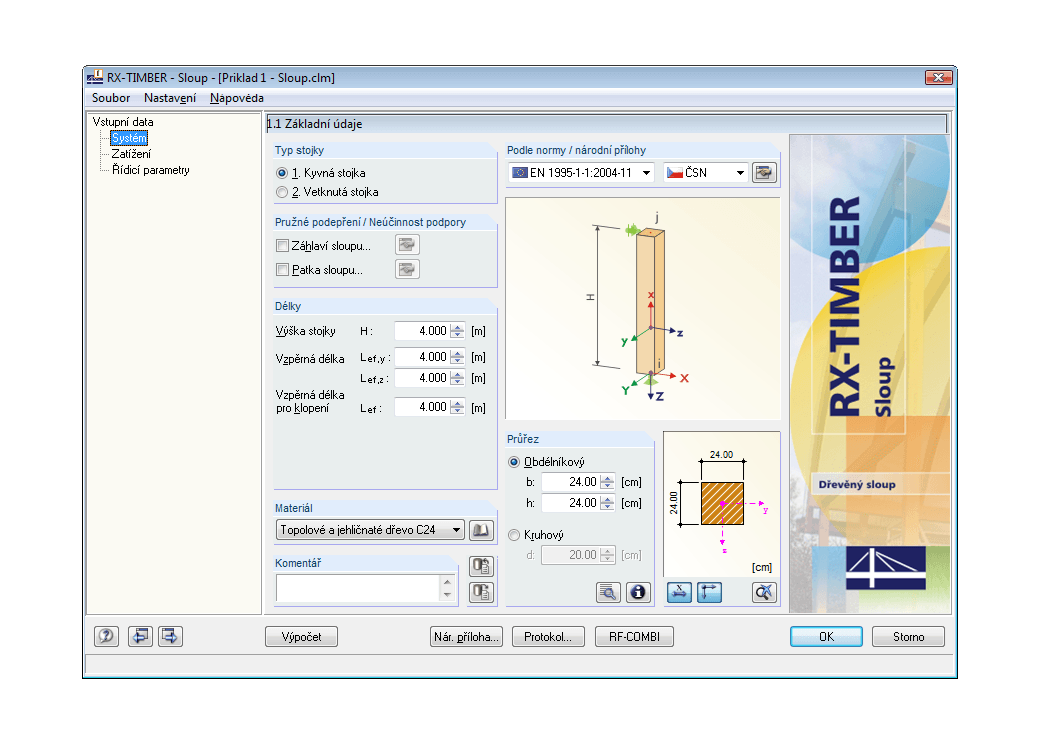Screen dimensions: 1040x744
Task: Adjust the Výška stojky H stepper arrows
Action: tap(457, 331)
